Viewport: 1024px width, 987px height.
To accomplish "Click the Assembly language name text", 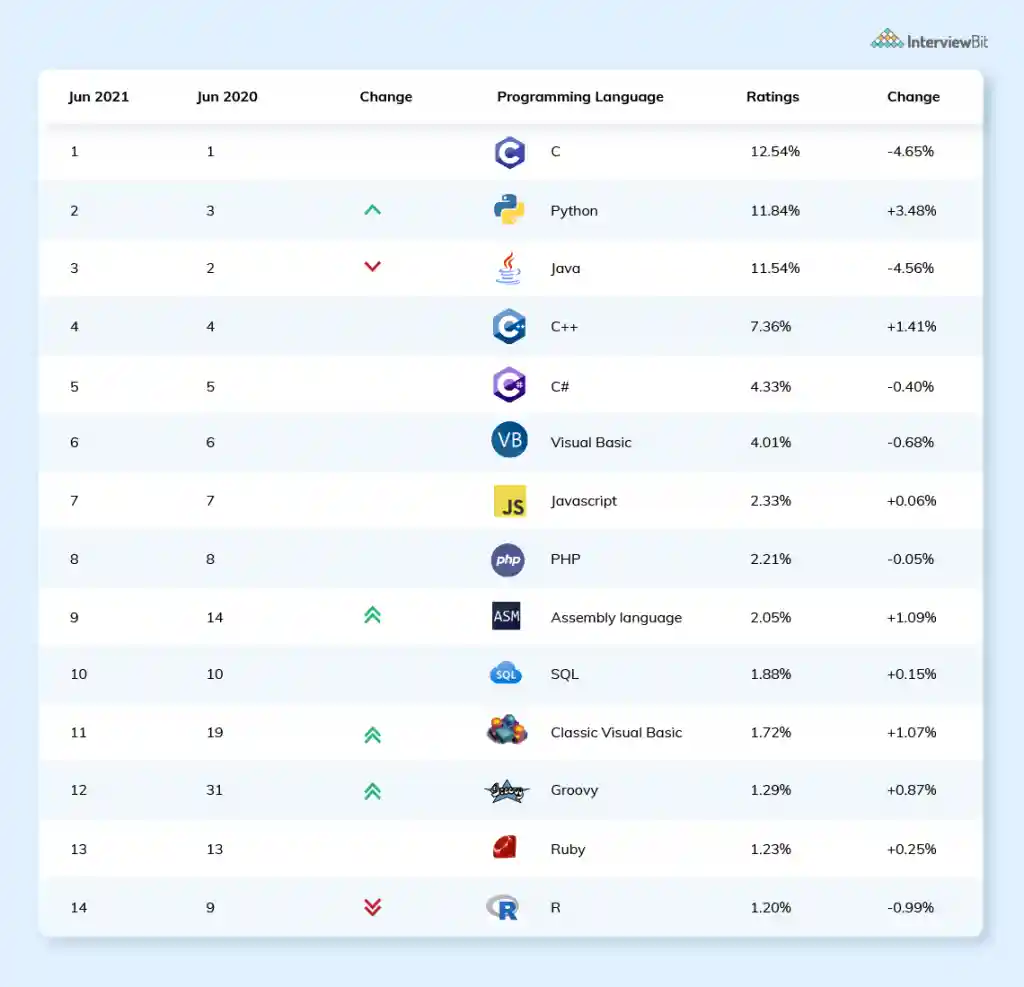I will point(616,618).
